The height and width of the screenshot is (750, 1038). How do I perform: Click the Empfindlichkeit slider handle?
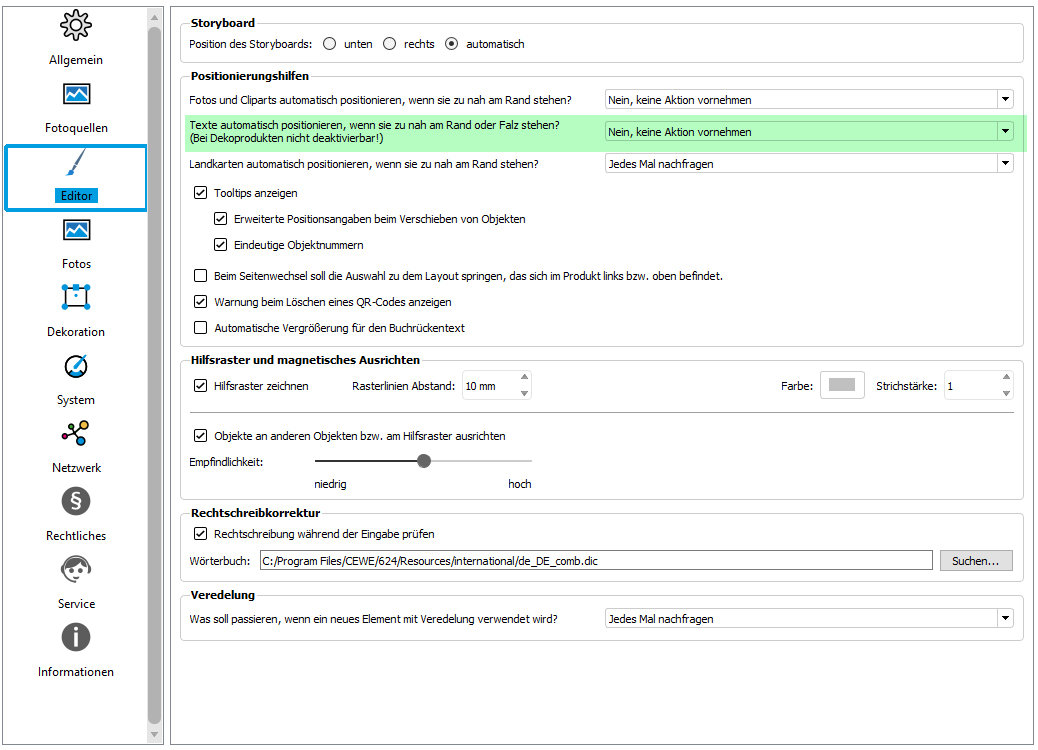(424, 461)
